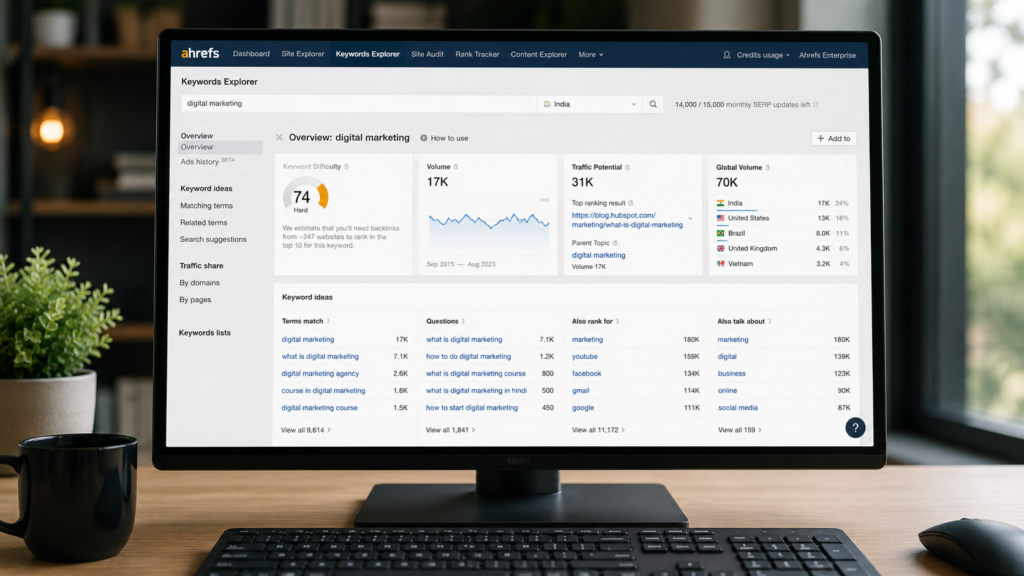The width and height of the screenshot is (1024, 576).
Task: Click the Vietnam flag icon
Action: pos(720,264)
